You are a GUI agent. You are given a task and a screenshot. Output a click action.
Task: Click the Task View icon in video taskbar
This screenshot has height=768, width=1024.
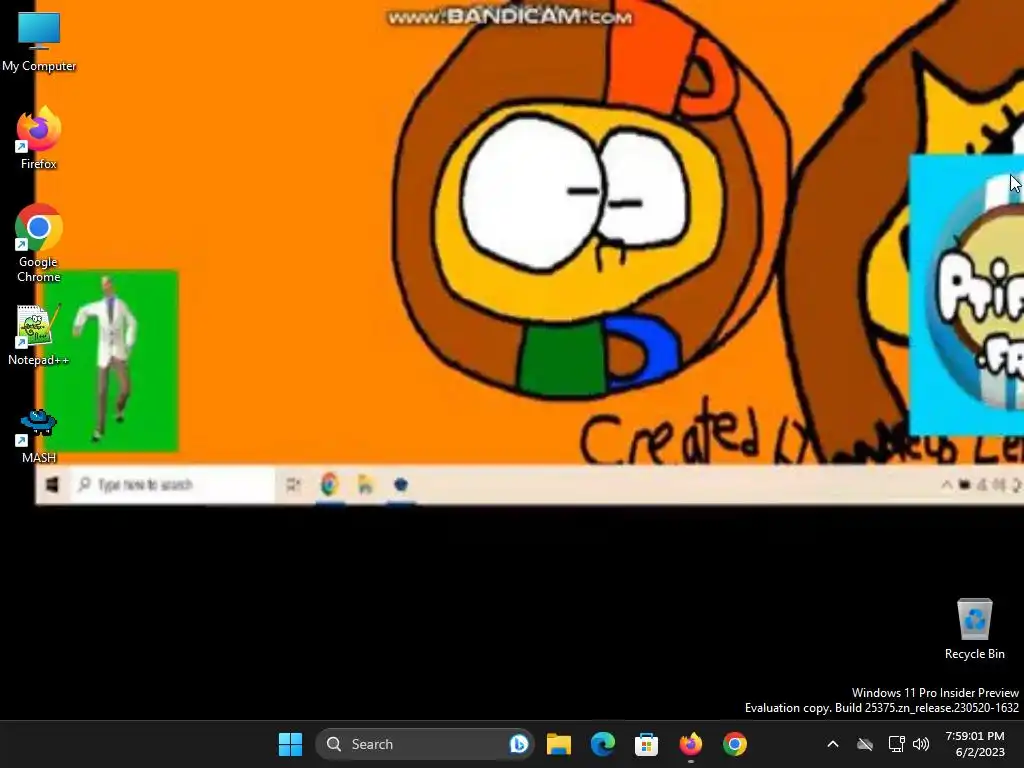[x=293, y=485]
